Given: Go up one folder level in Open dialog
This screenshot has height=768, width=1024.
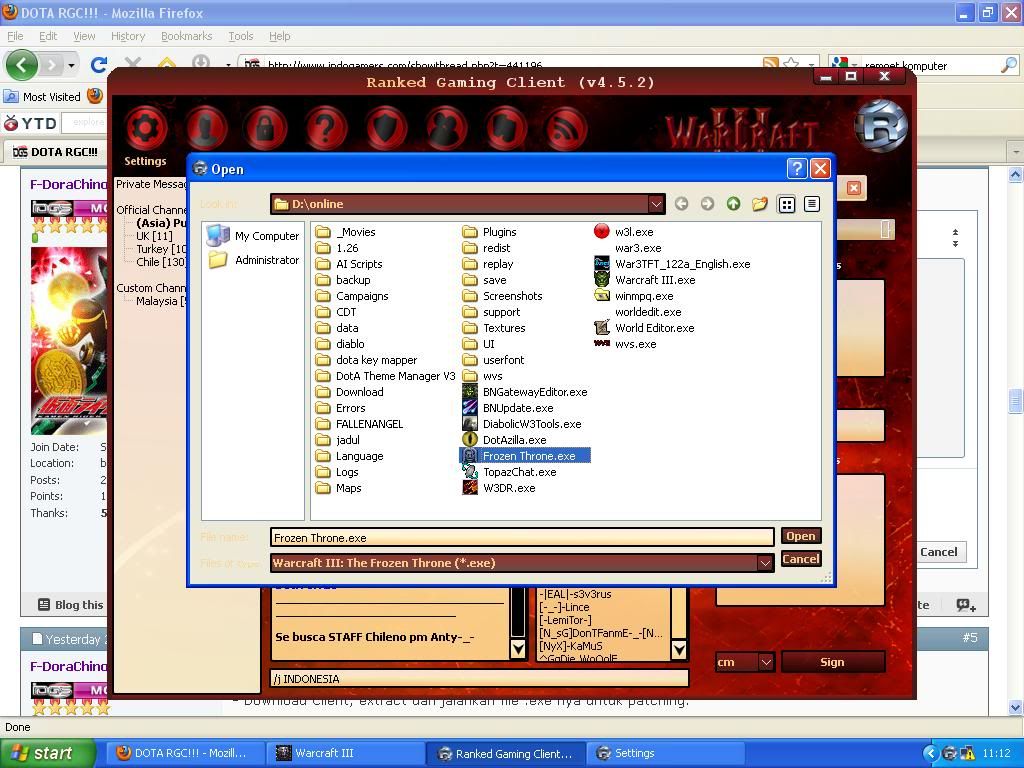Looking at the screenshot, I should (x=733, y=204).
